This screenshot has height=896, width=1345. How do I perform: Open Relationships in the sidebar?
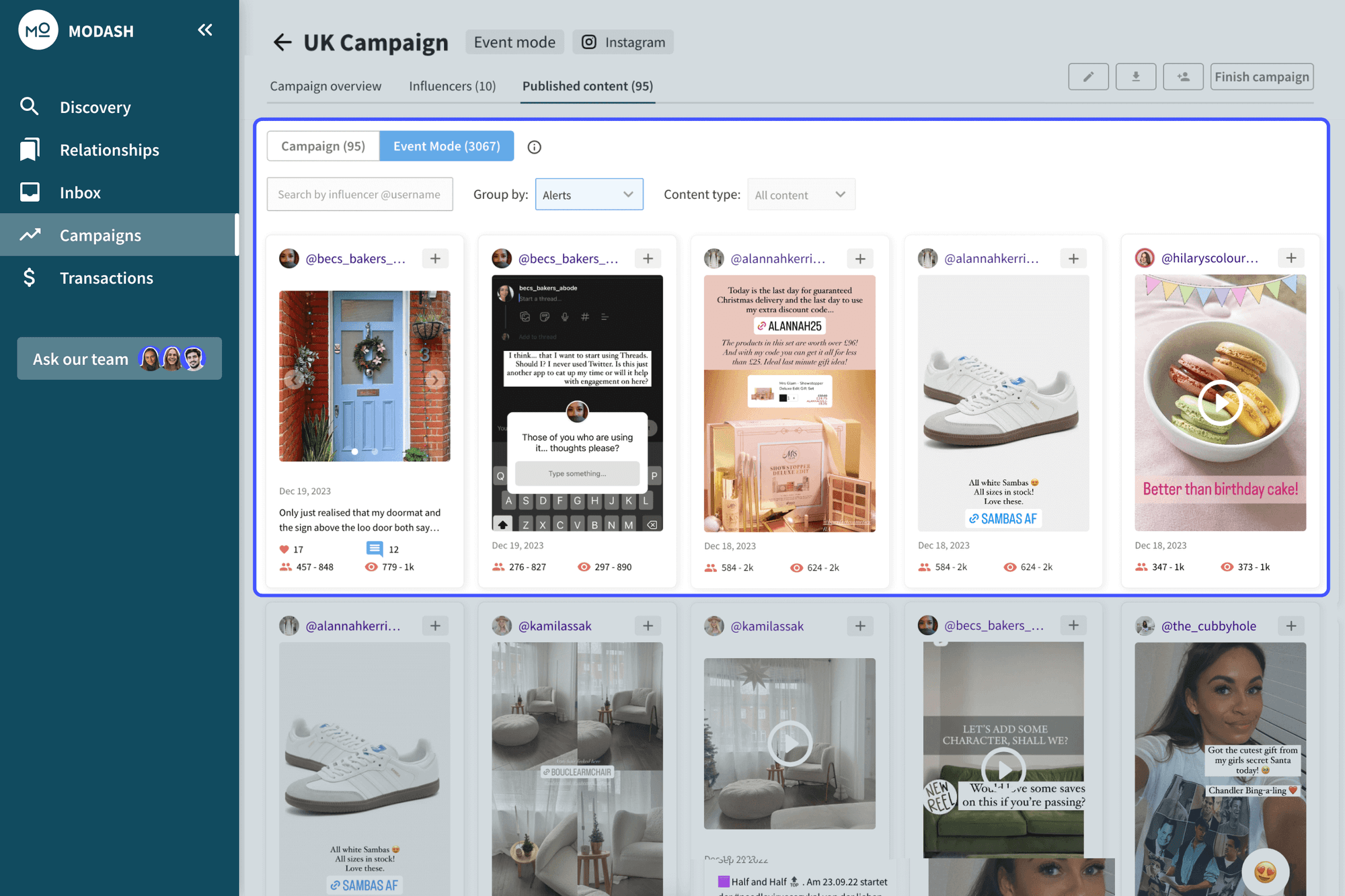109,150
